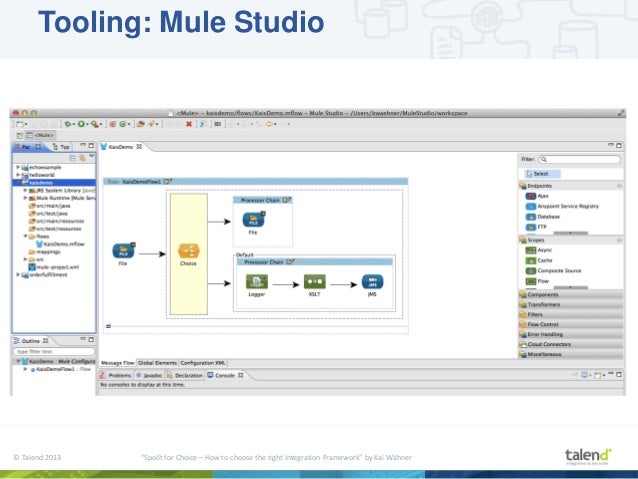This screenshot has height=479, width=638.
Task: Click Collapse All in Package Explorer
Action: point(73,158)
